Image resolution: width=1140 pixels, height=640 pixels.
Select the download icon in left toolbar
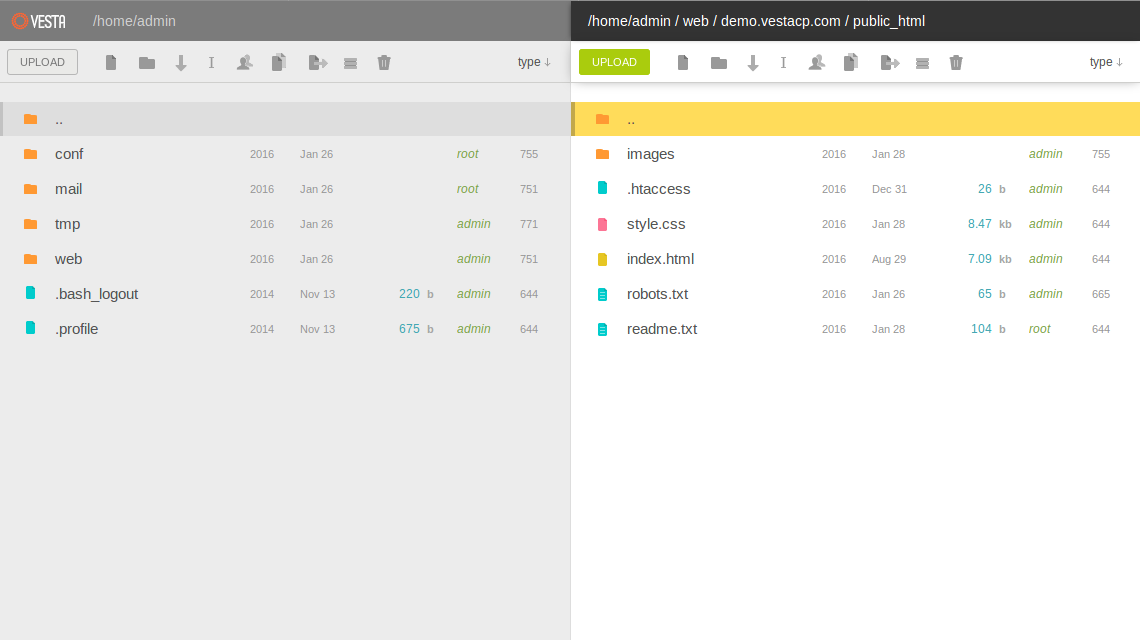(181, 62)
